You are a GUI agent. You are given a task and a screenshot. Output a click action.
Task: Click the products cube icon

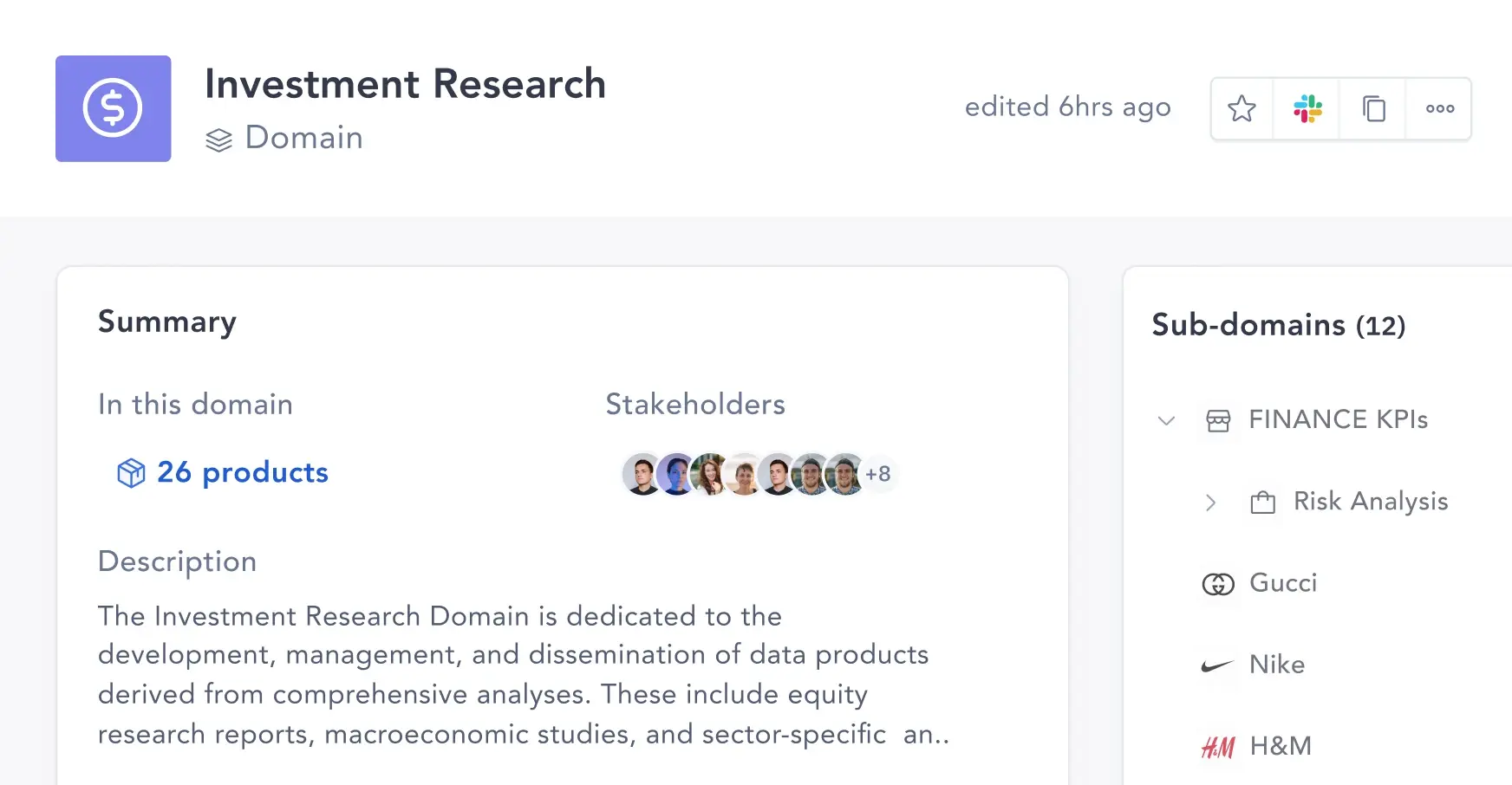pos(131,473)
